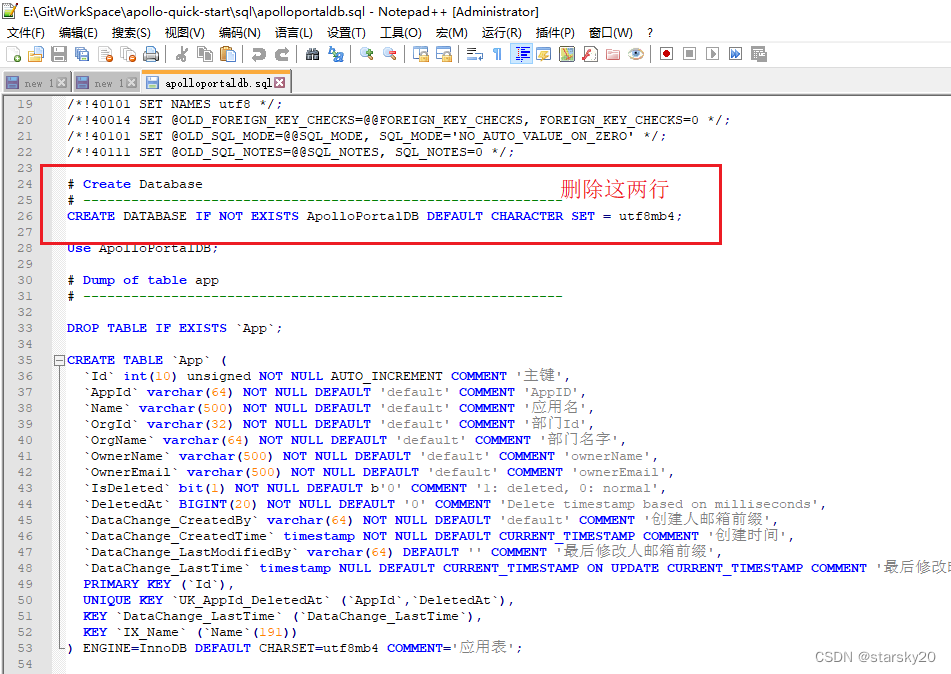This screenshot has width=951, height=674.
Task: Open the 编辑(E) menu
Action: click(78, 33)
